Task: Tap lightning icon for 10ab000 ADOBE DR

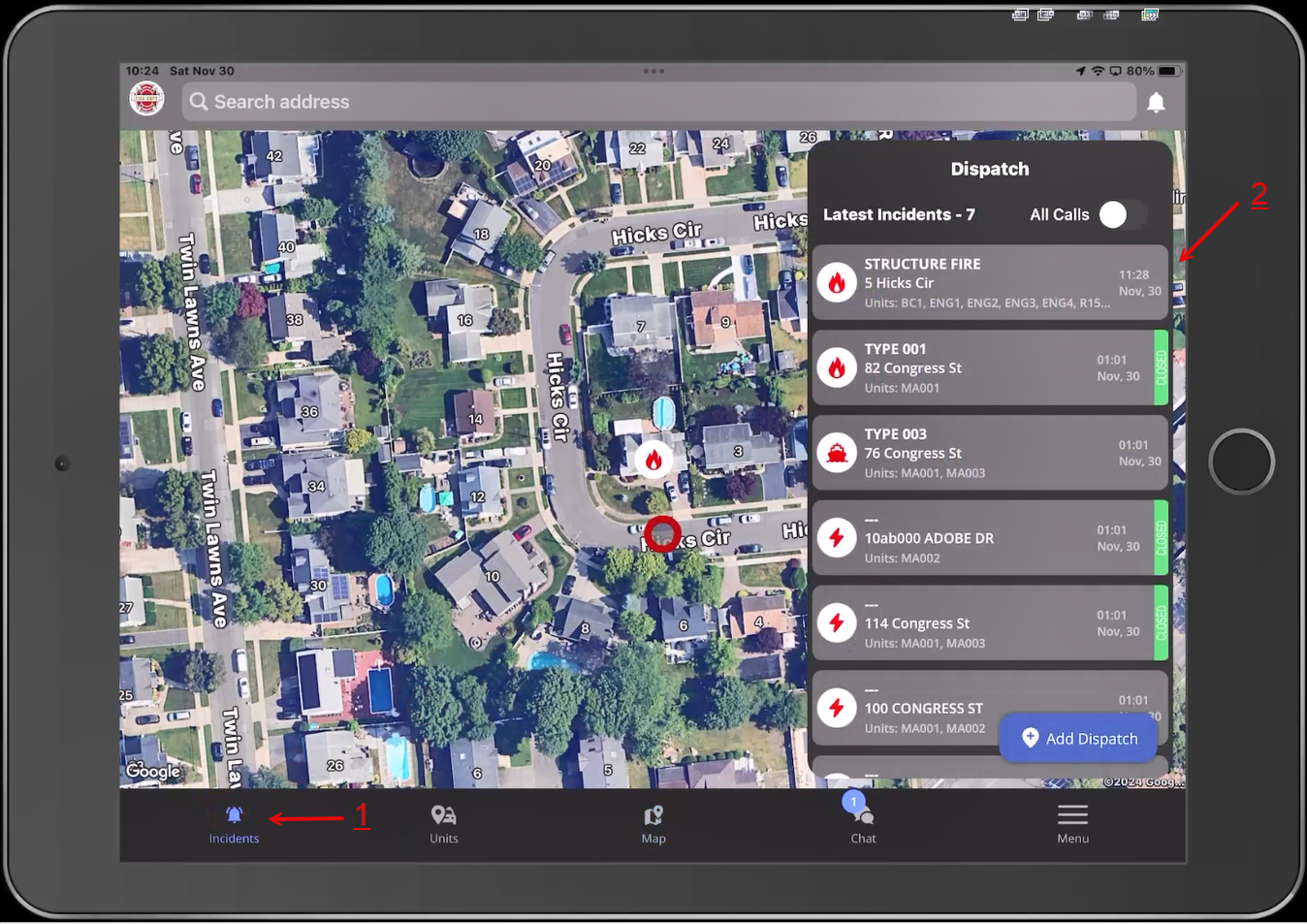Action: click(836, 538)
